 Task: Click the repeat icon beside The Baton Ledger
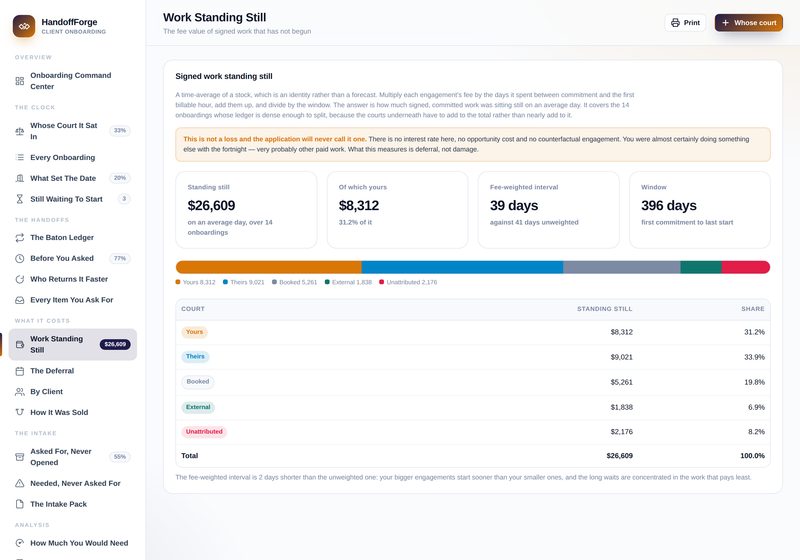19,238
